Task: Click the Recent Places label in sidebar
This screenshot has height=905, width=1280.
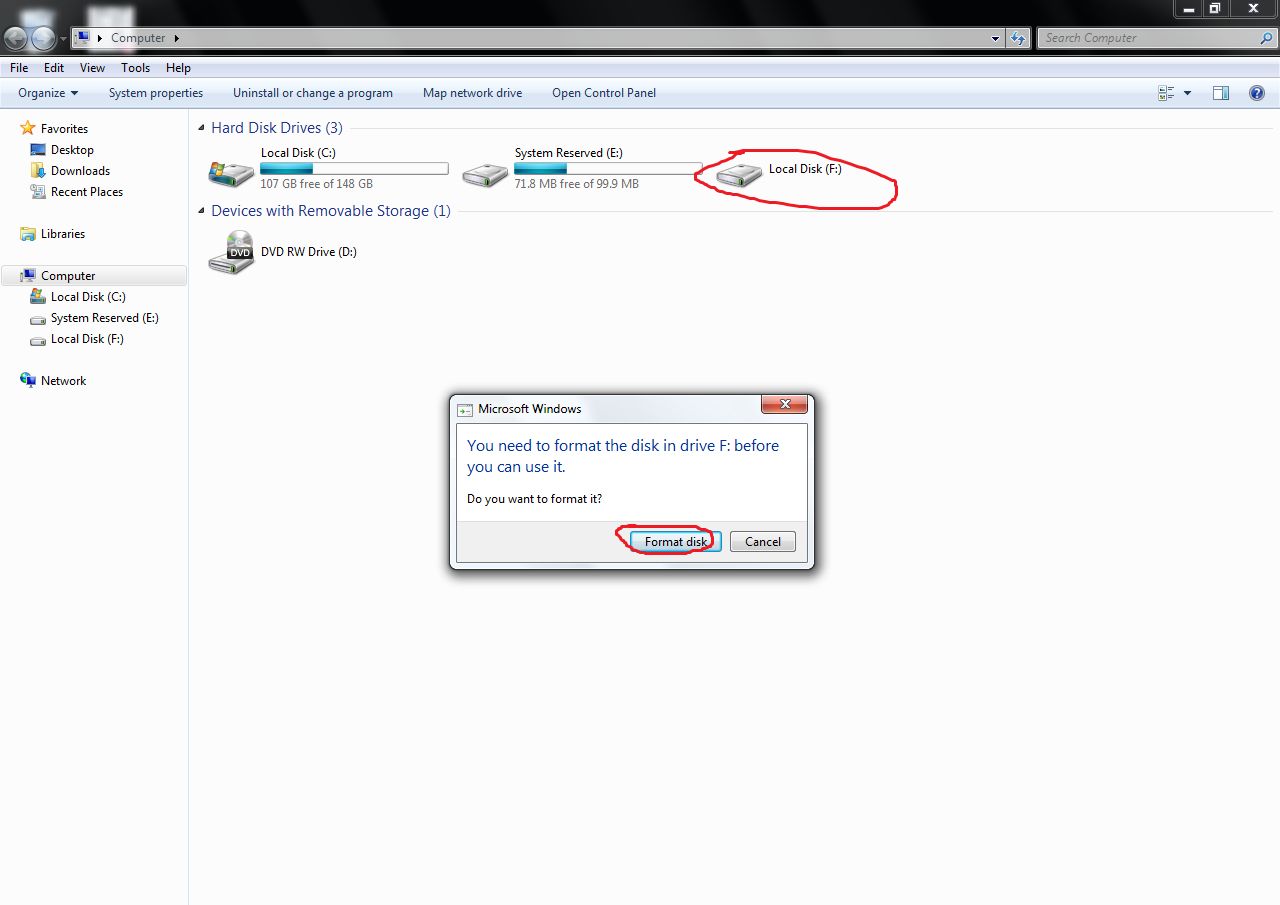Action: tap(87, 192)
